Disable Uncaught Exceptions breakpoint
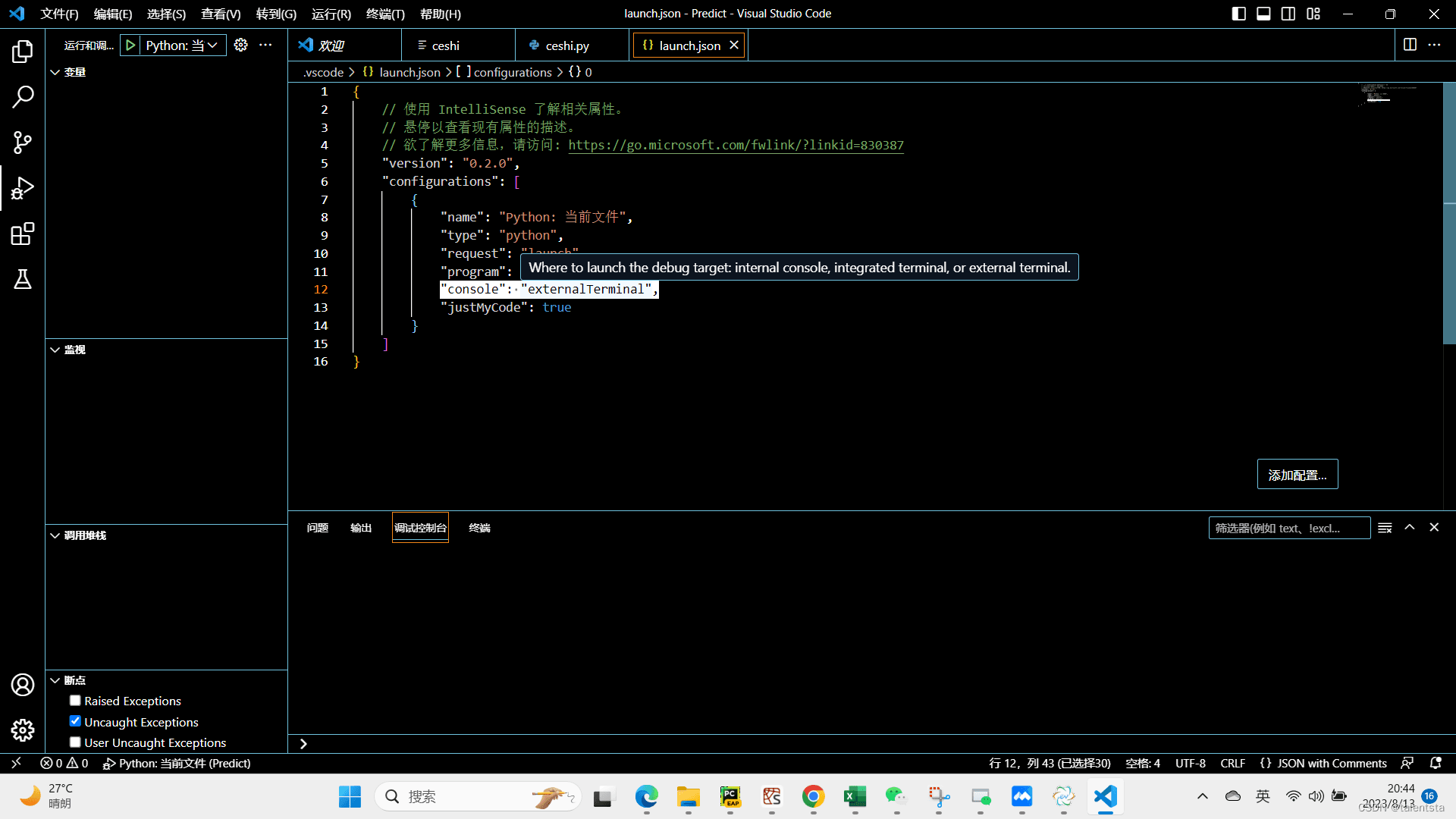Viewport: 1456px width, 819px height. pos(75,721)
